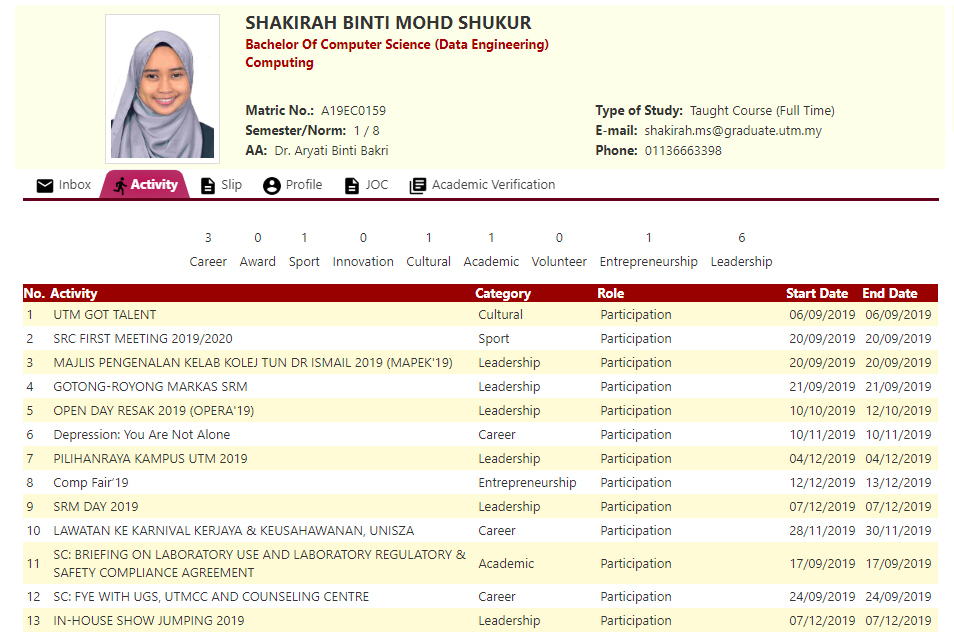
Task: Click the Academic Verification list icon
Action: 418,185
